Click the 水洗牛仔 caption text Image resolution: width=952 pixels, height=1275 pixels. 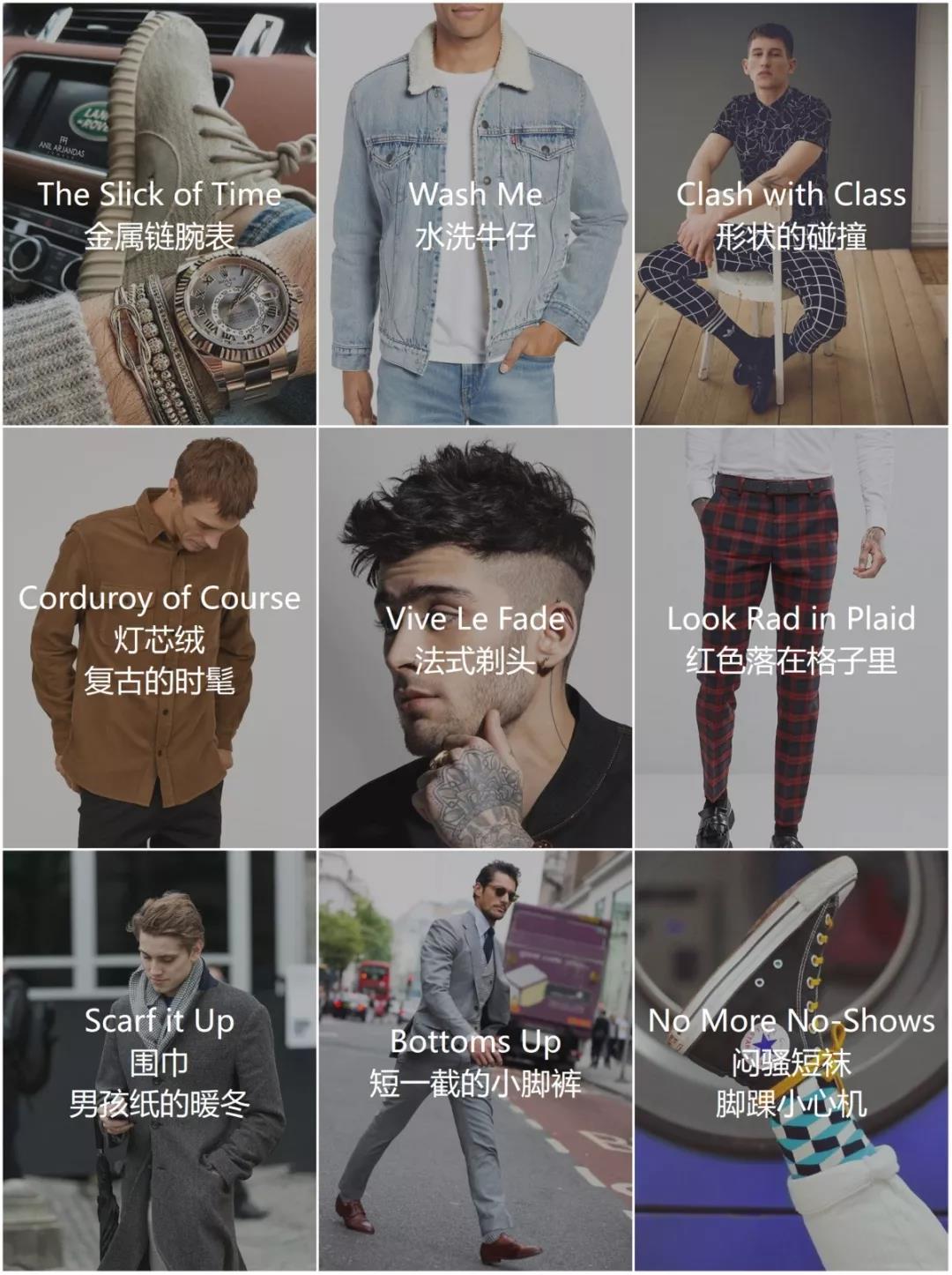(475, 236)
